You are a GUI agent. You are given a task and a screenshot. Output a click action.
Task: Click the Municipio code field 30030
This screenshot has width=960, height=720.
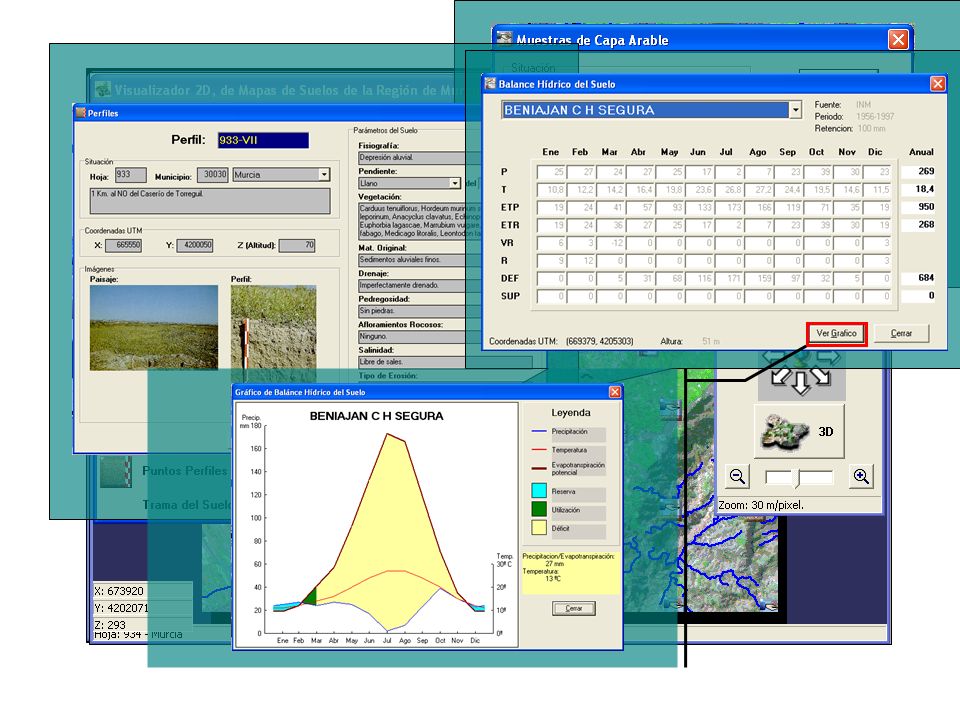[213, 174]
